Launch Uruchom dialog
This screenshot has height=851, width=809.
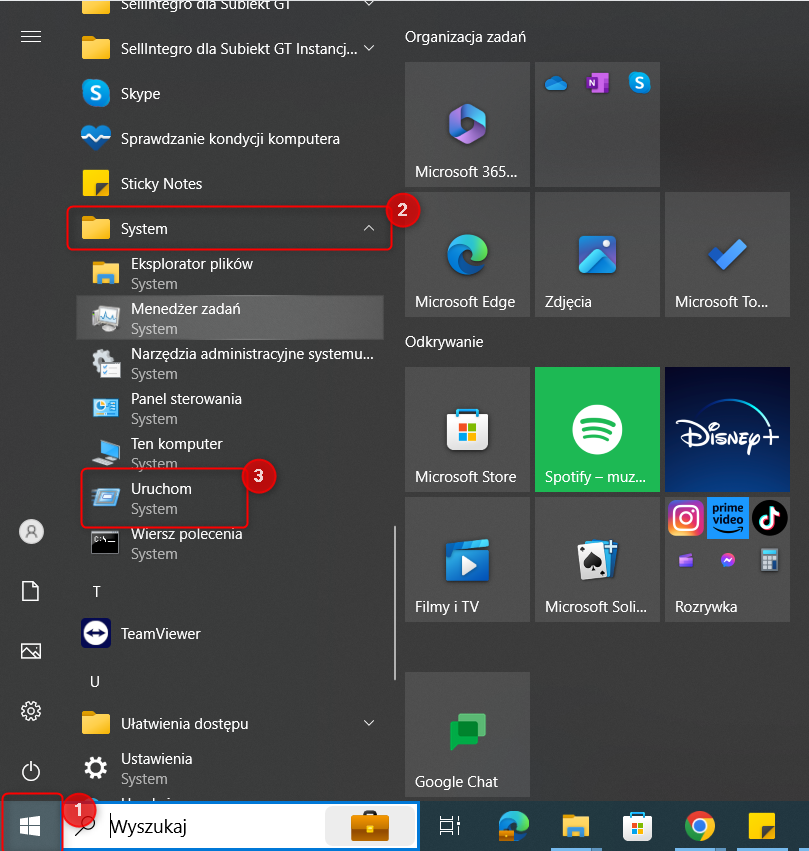click(230, 498)
